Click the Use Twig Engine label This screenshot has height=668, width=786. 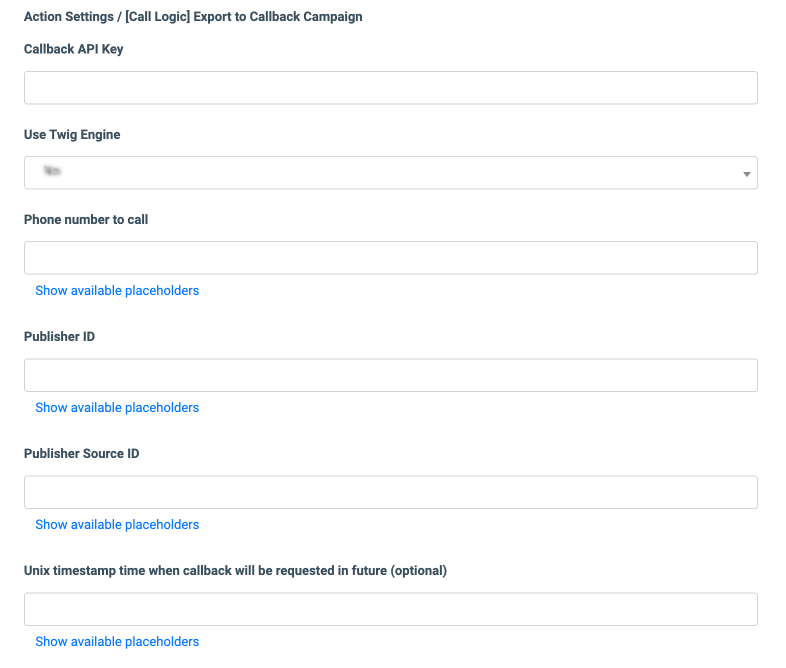click(x=72, y=135)
